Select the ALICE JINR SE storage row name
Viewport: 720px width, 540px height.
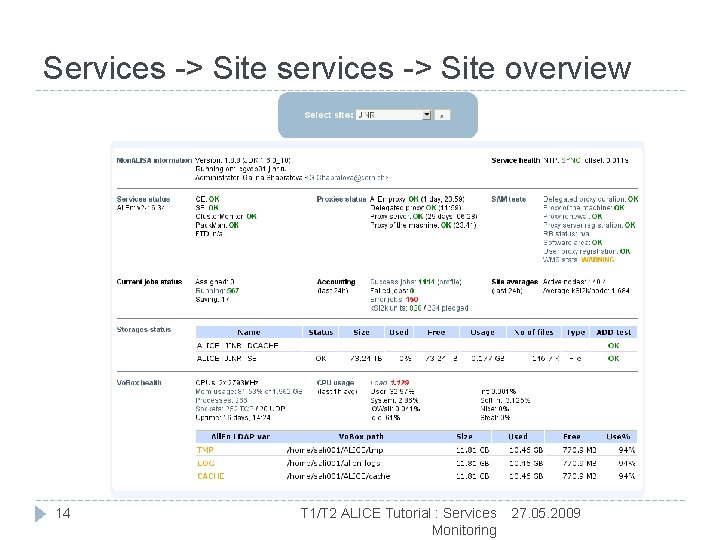[x=226, y=358]
